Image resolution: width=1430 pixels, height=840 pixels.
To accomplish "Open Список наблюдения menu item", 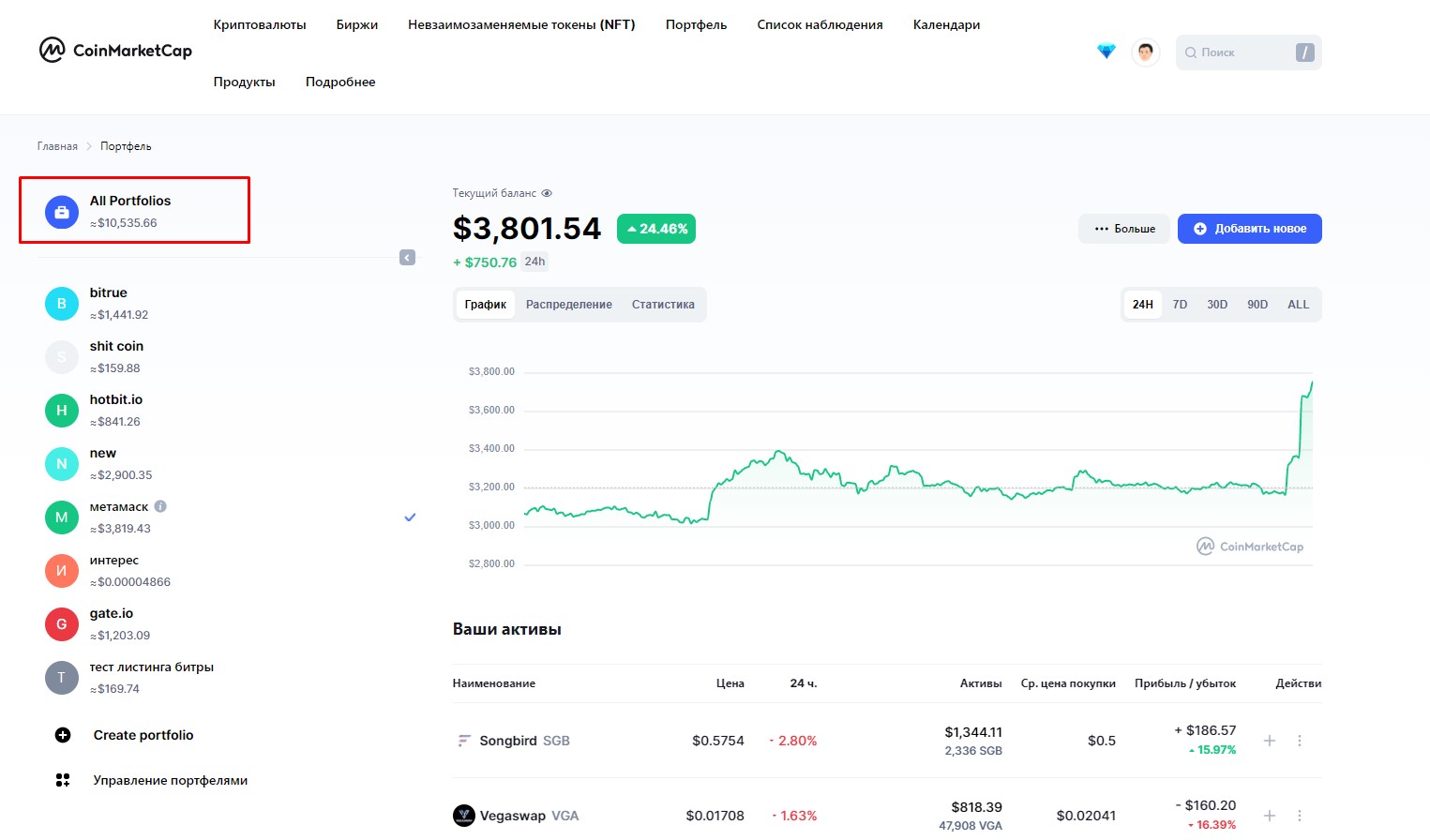I will click(x=820, y=24).
